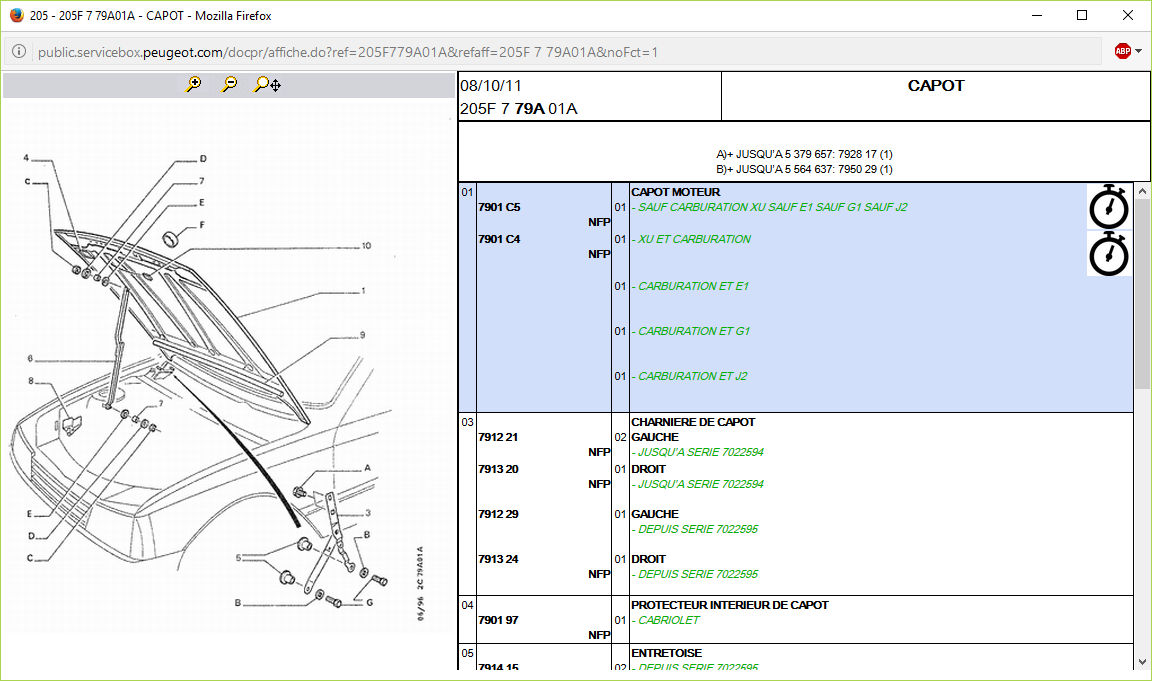The width and height of the screenshot is (1152, 681).
Task: Maximize the Firefox window
Action: 1081,16
